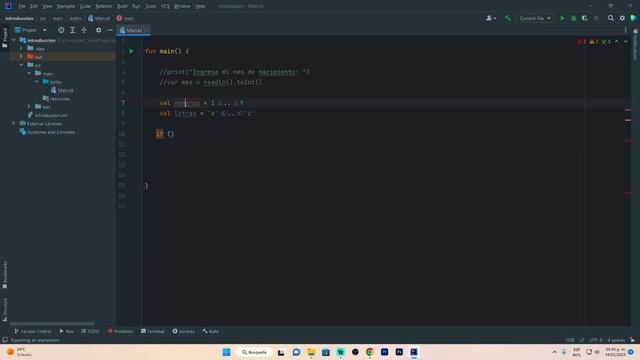Screen dimensions: 640x360
Task: Collapse the main folder in project tree
Action: (29, 73)
